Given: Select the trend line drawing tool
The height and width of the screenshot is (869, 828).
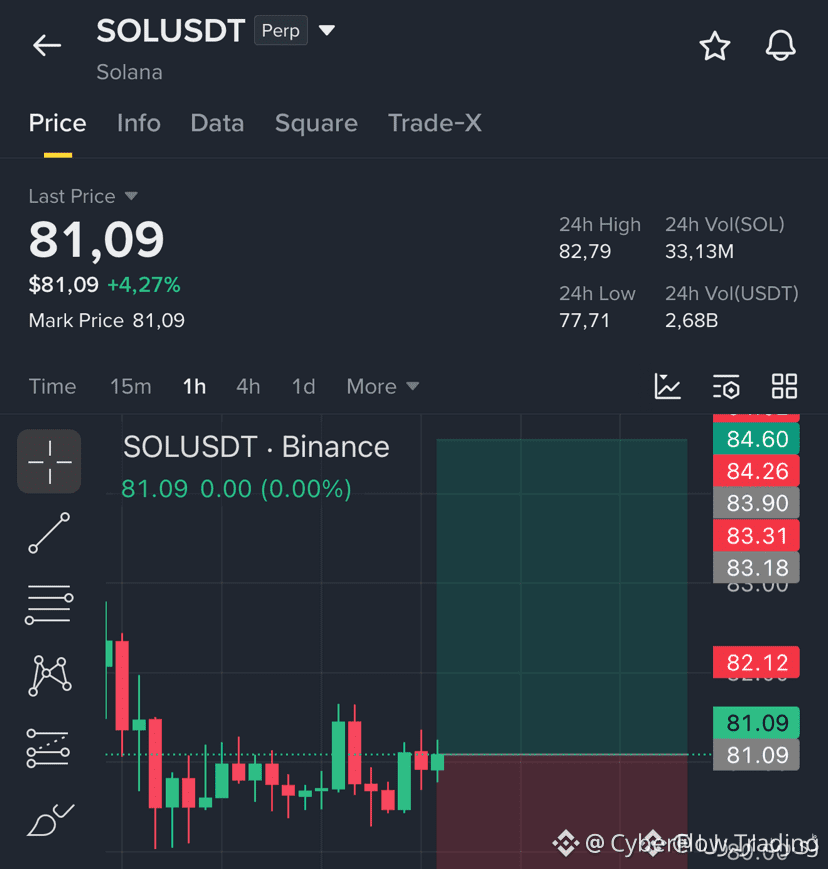Looking at the screenshot, I should [49, 533].
